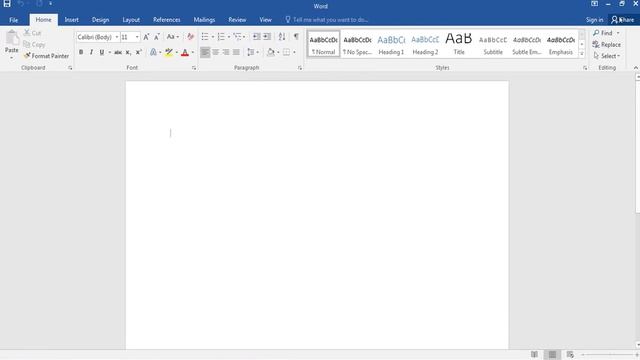Image resolution: width=640 pixels, height=360 pixels.
Task: Open the Multilevel List menu
Action: (239, 37)
